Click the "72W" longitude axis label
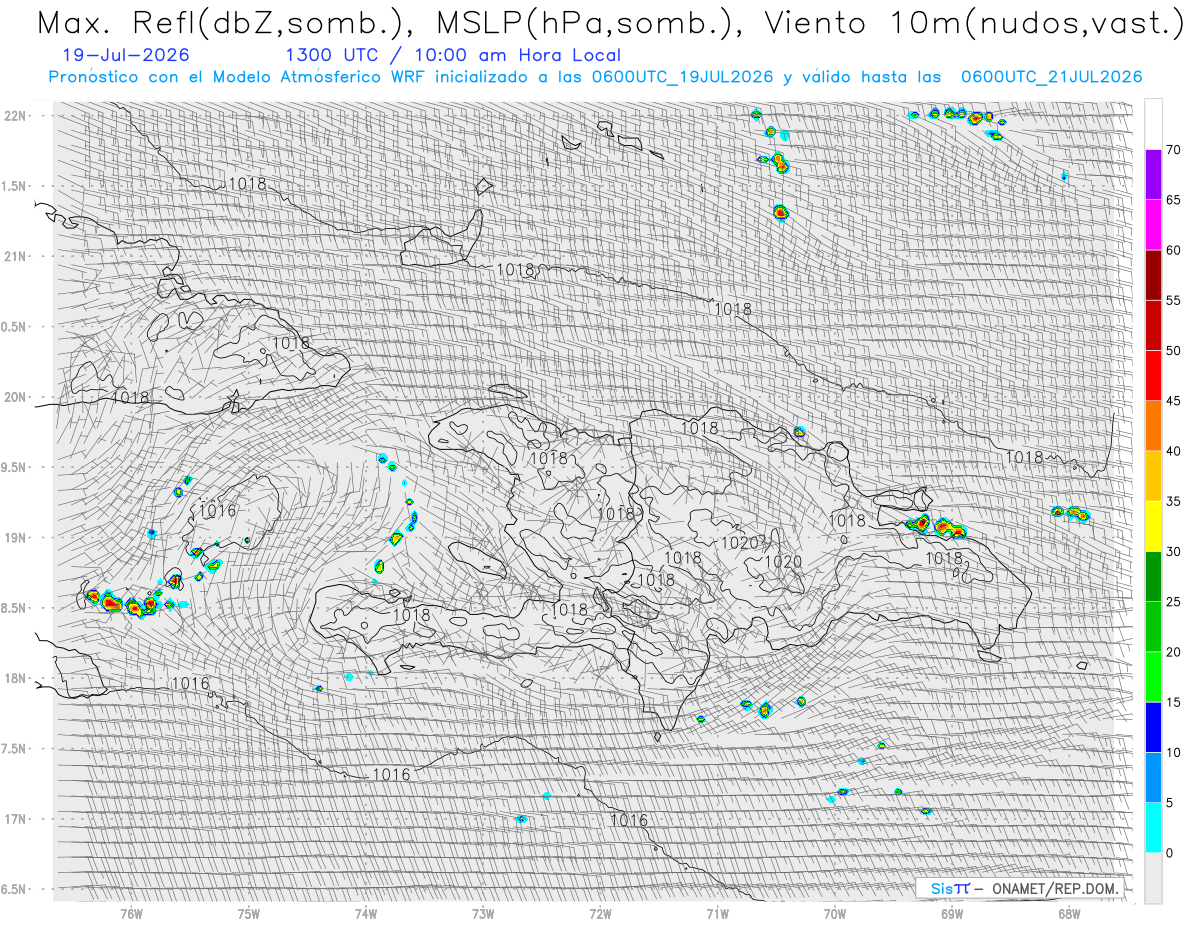Screen dimensions: 1200x927 pos(600,914)
